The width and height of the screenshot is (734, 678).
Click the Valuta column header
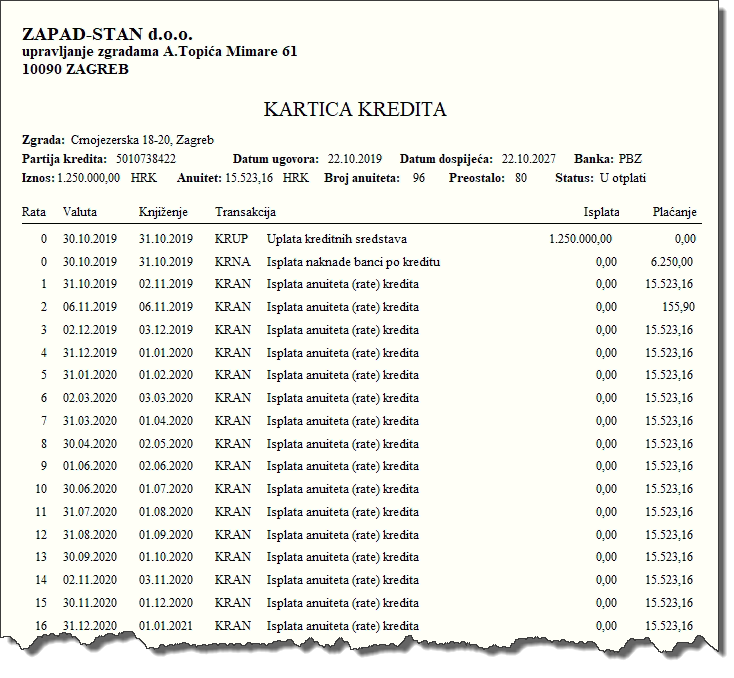80,212
